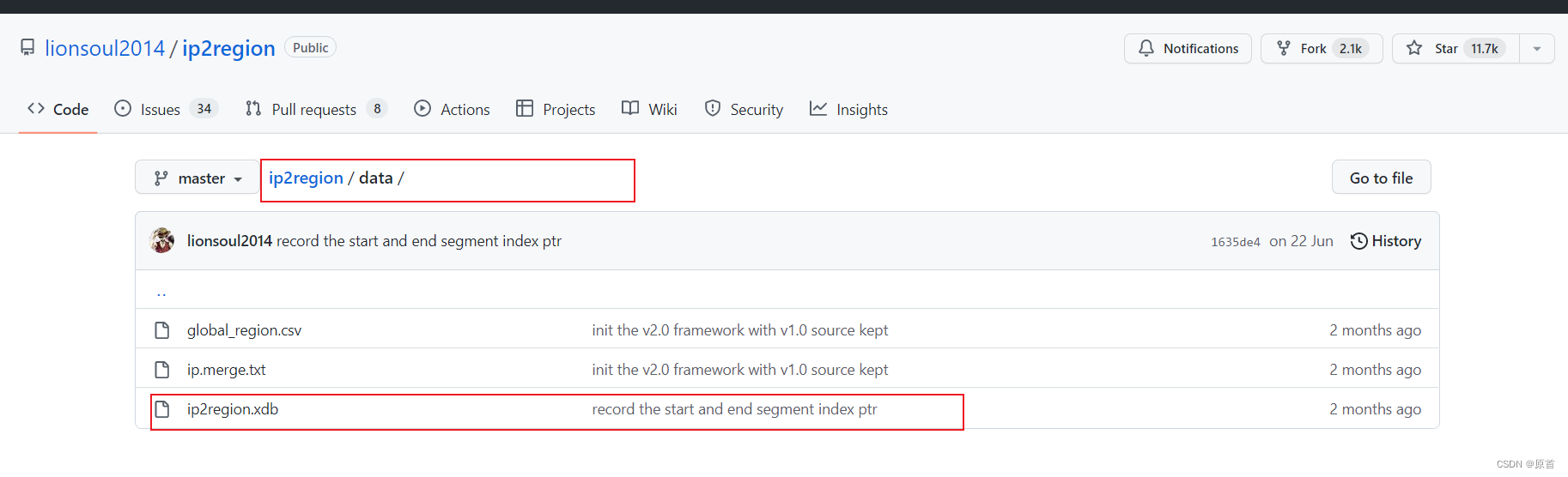Screen dimensions: 1568x477
Task: Open the commit message for ip2region.xdb
Action: coord(734,409)
